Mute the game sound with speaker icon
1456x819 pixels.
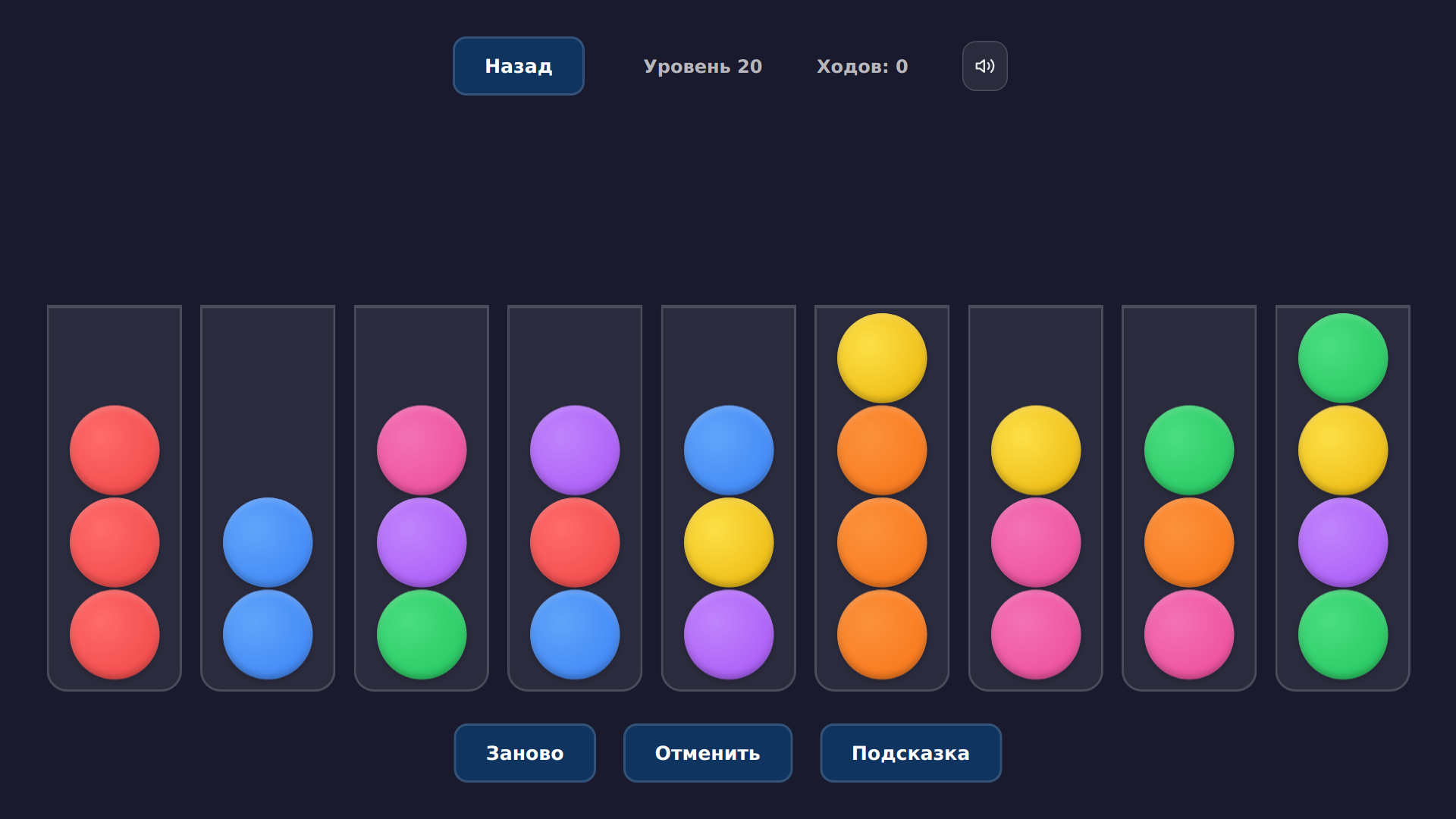(984, 66)
